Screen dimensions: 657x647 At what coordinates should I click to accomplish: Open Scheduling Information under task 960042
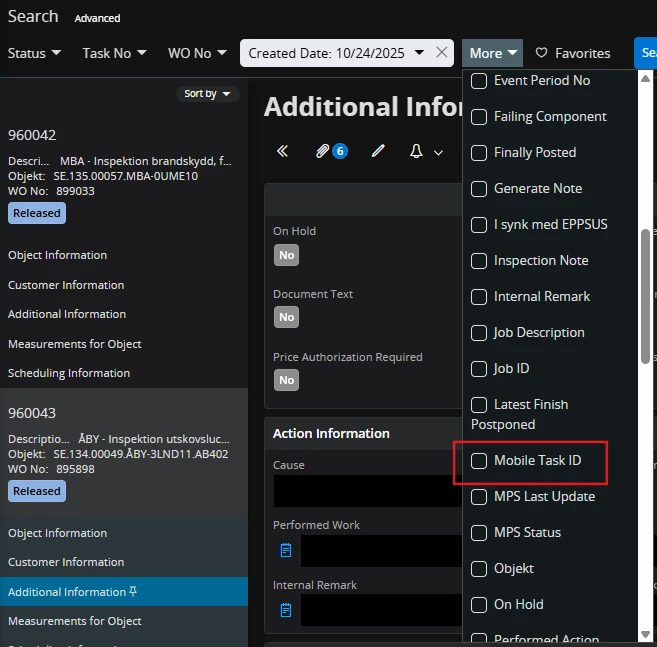pyautogui.click(x=69, y=373)
